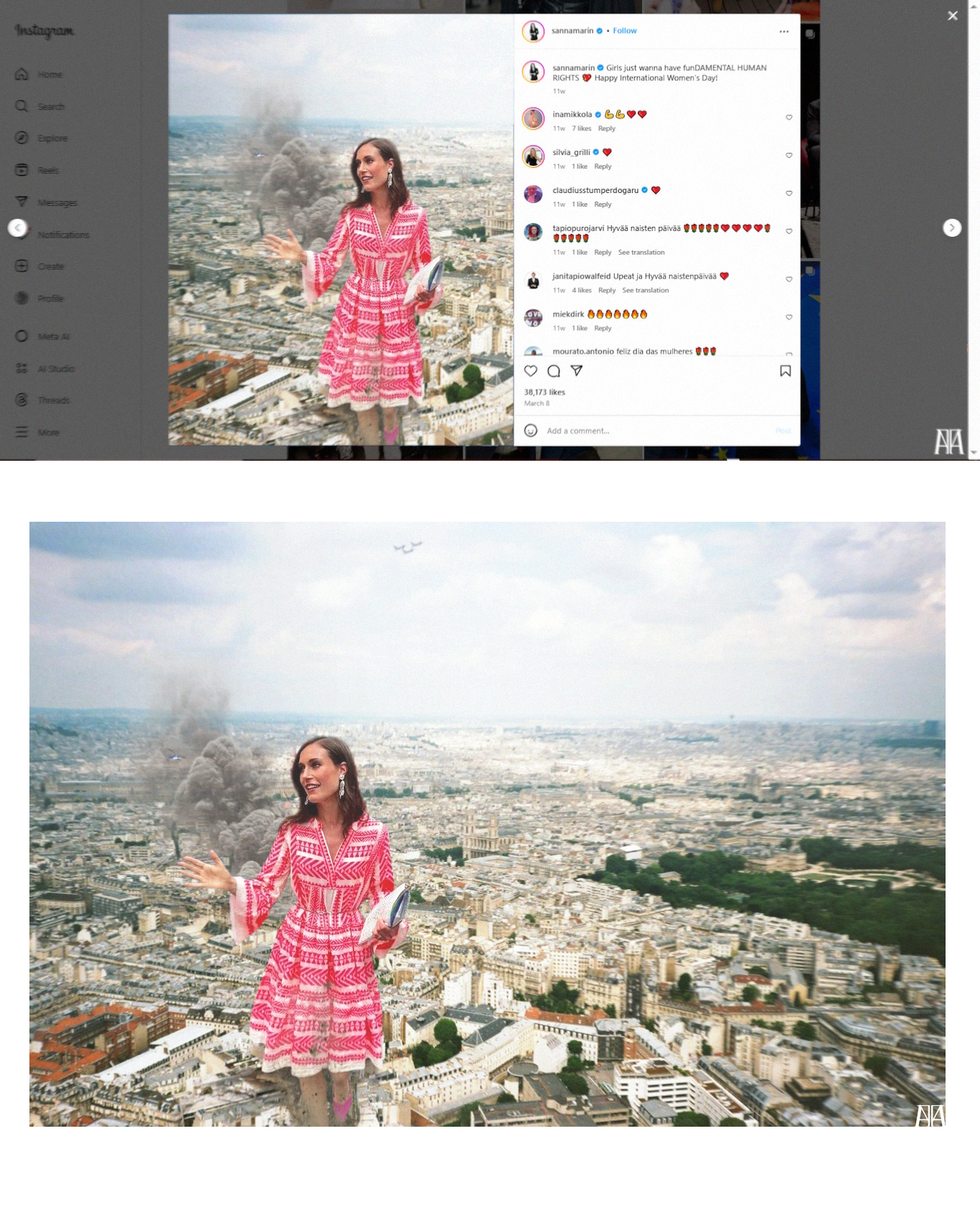
Task: Open Search in the sidebar
Action: pyautogui.click(x=39, y=106)
